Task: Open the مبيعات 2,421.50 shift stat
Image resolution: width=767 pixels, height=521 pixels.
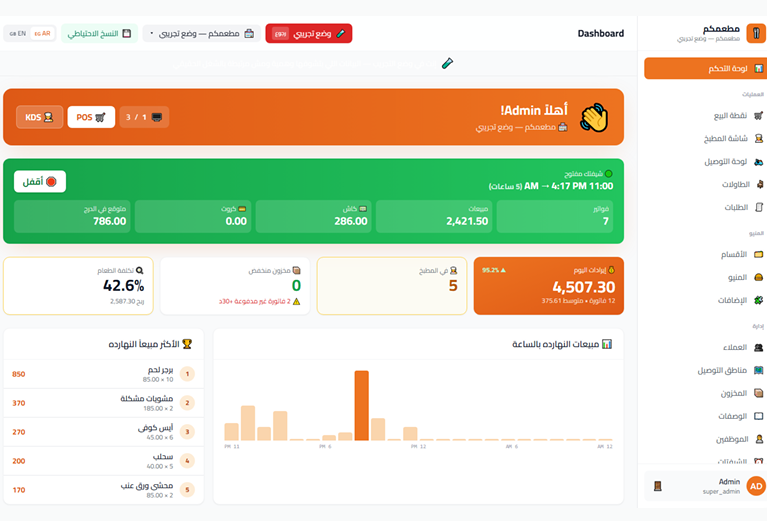Action: point(434,216)
